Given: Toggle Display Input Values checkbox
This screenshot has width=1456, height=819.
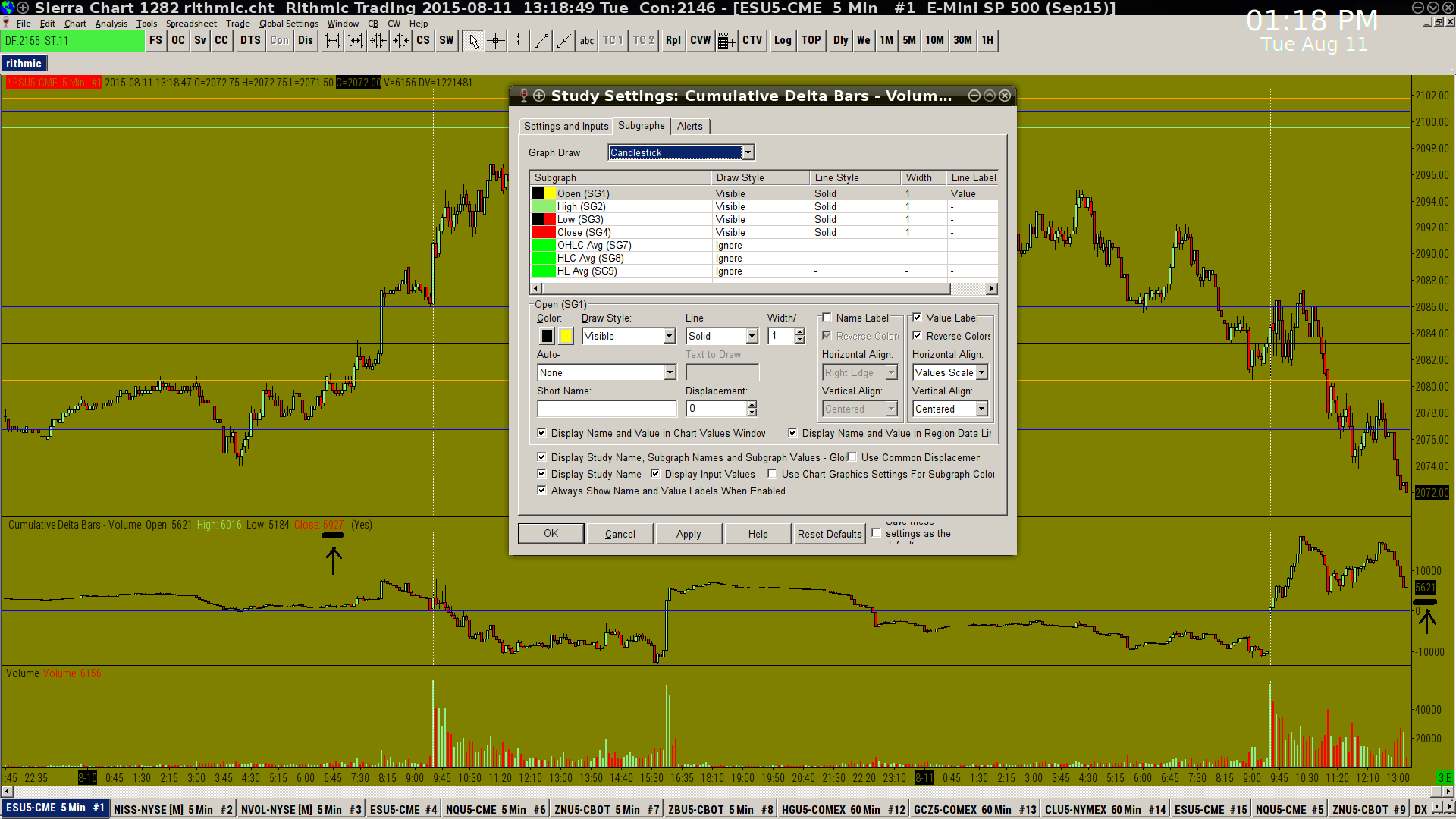Looking at the screenshot, I should (x=656, y=474).
